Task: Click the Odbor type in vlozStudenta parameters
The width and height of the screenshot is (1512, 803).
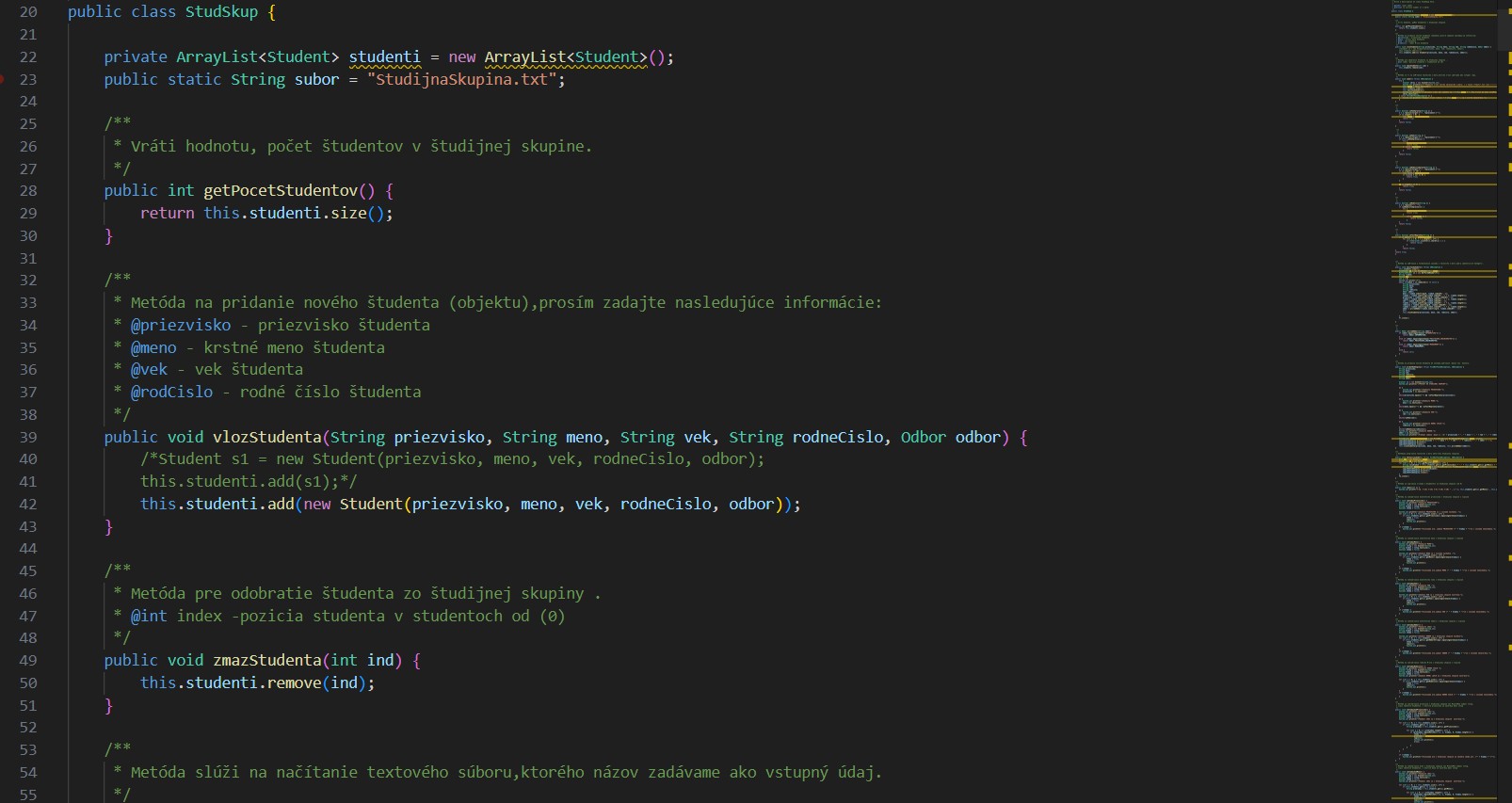Action: click(923, 437)
